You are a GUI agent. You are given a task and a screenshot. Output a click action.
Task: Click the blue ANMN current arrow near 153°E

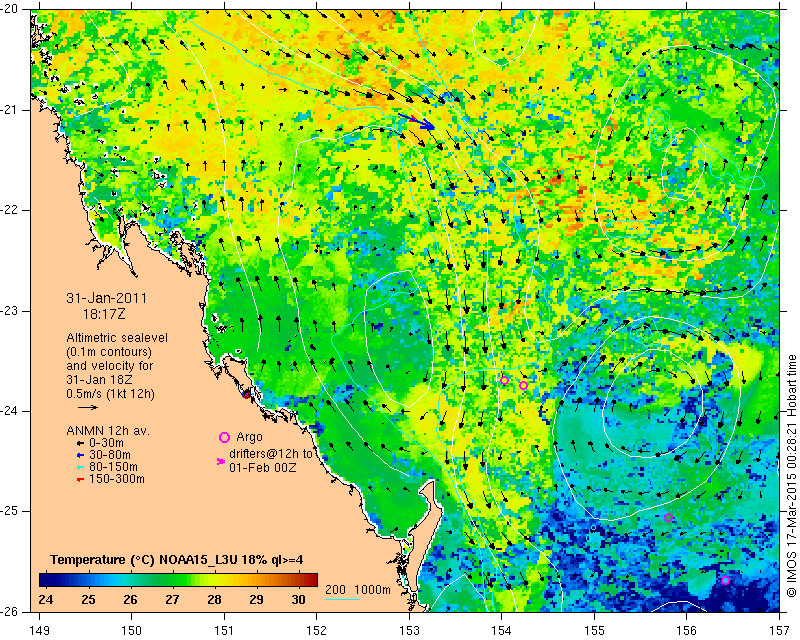tap(416, 121)
